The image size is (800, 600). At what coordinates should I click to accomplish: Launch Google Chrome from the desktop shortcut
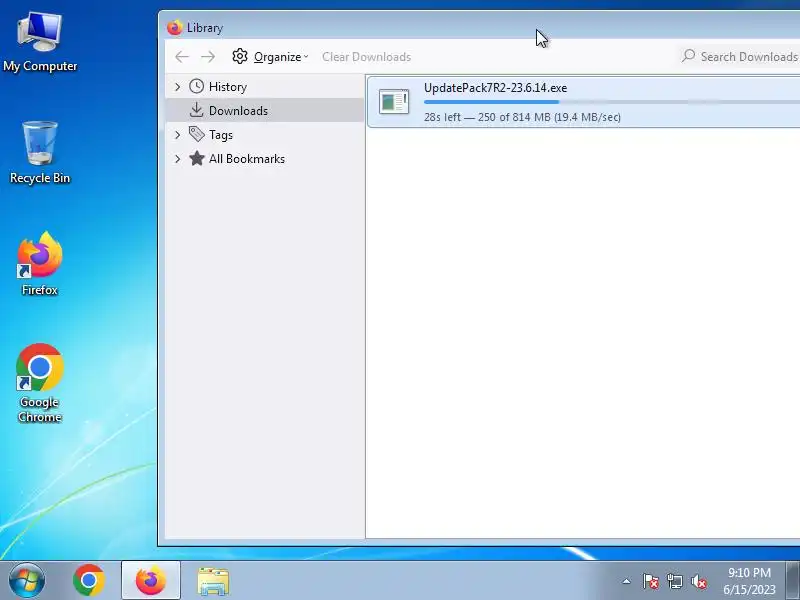pos(40,383)
